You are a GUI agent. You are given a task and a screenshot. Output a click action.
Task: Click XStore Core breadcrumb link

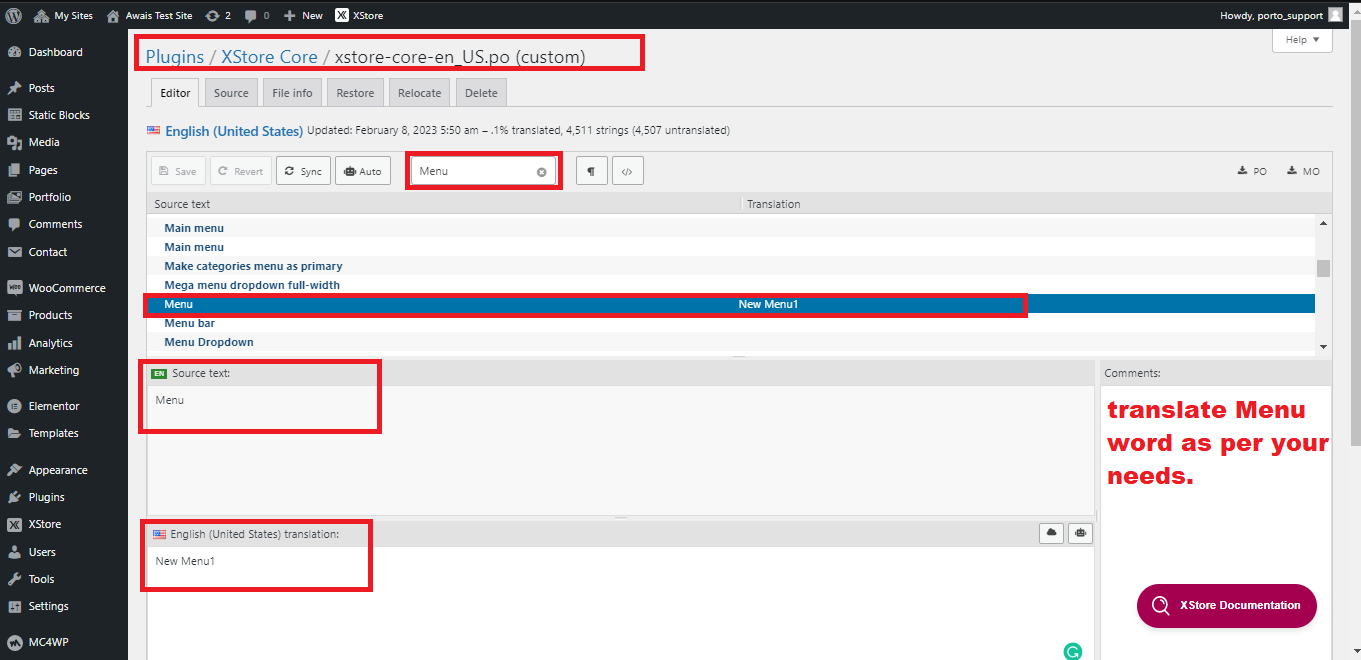pos(269,57)
